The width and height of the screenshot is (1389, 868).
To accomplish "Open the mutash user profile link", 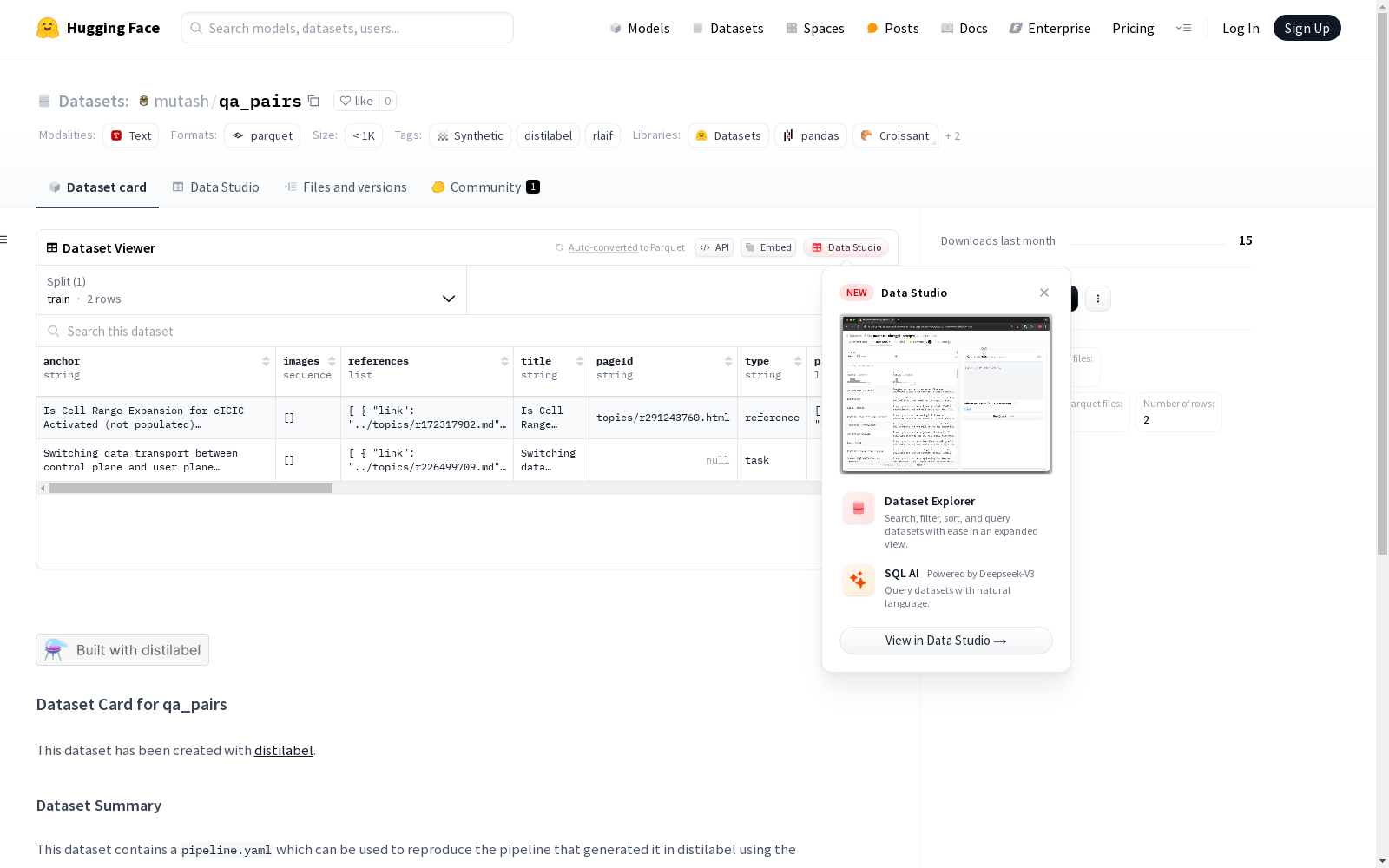I will click(181, 101).
